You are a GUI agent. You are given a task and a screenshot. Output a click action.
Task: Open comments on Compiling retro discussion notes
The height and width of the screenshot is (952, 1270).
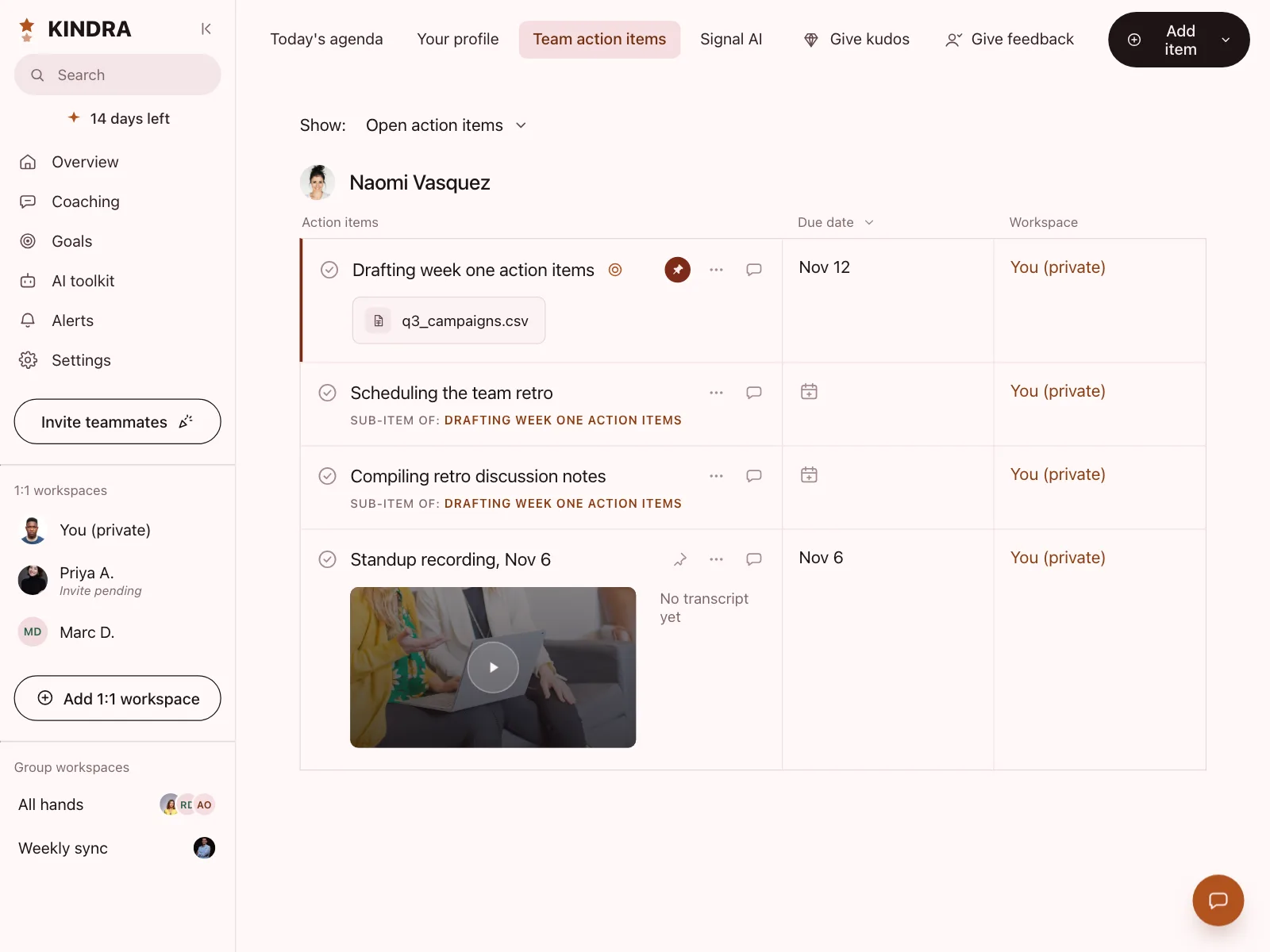(x=754, y=476)
